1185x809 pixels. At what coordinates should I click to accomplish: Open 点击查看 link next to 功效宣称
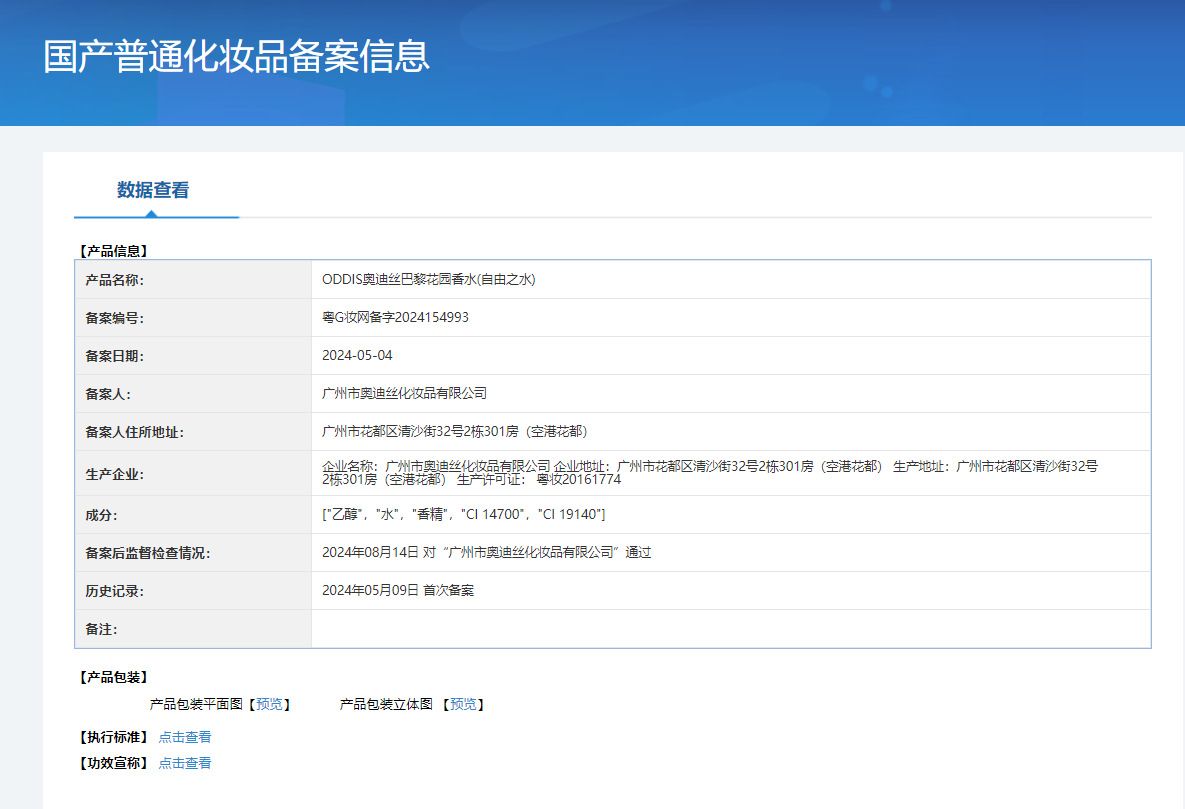coord(184,763)
